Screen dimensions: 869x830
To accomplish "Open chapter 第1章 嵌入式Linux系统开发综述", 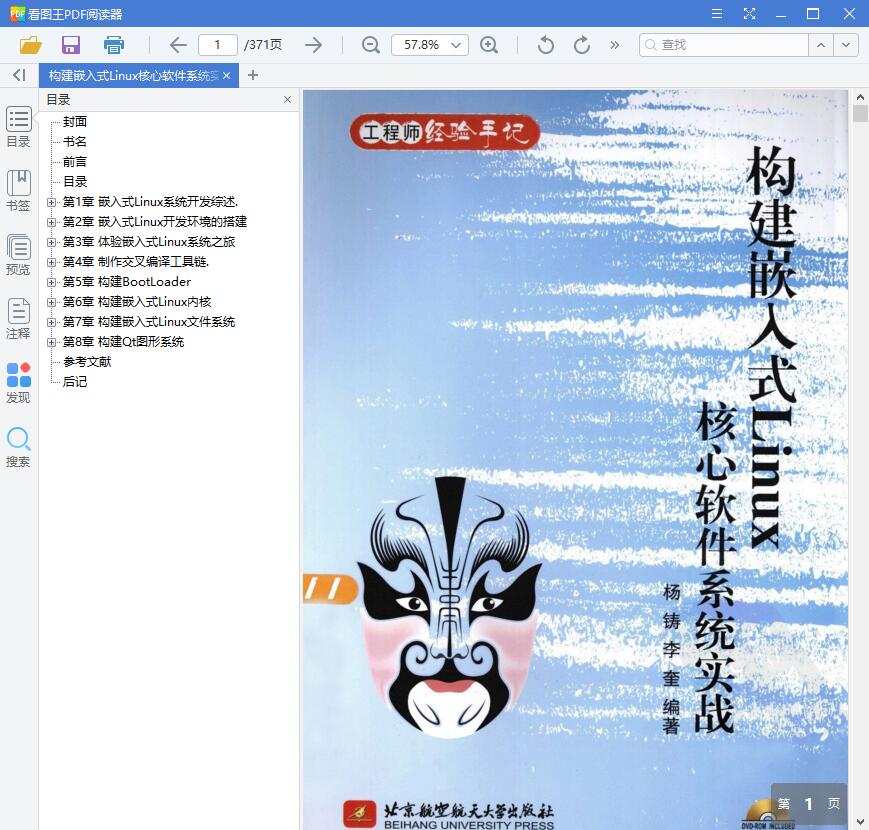I will coord(150,202).
